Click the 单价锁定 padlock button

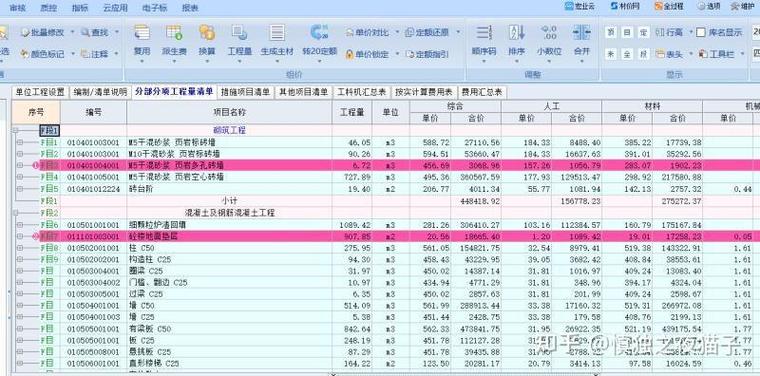tap(367, 54)
